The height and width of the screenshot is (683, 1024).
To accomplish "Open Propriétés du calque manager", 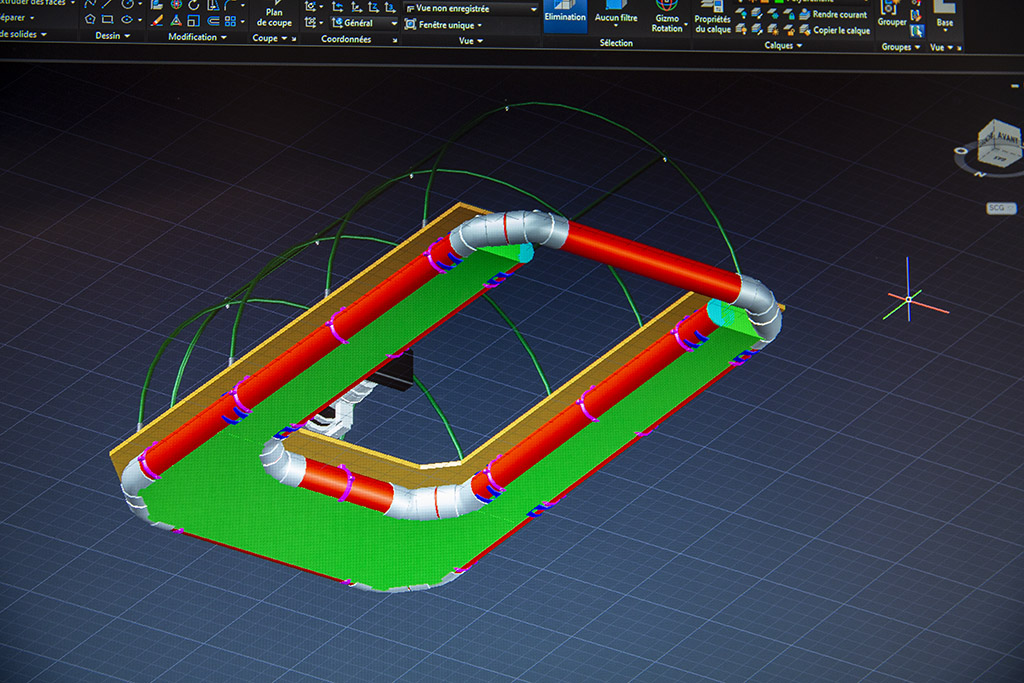I will click(x=712, y=17).
